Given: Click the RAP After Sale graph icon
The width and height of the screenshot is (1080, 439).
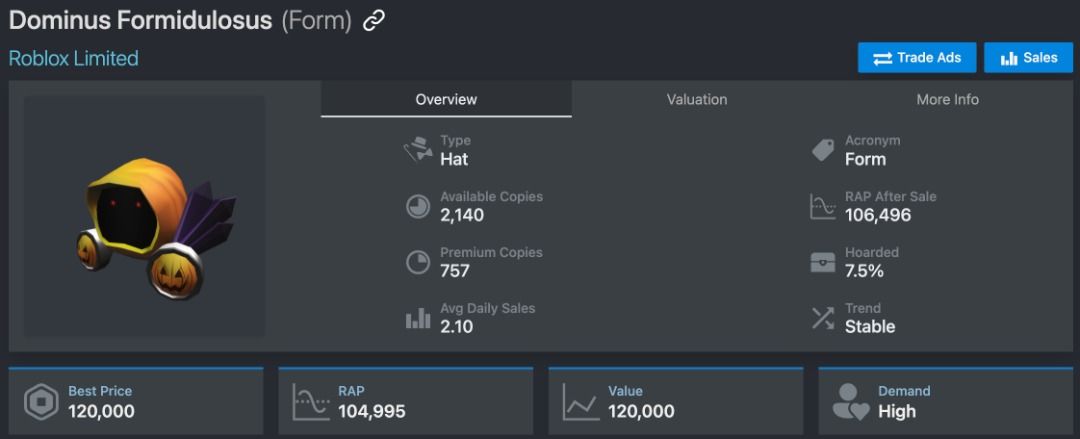Looking at the screenshot, I should coord(822,206).
